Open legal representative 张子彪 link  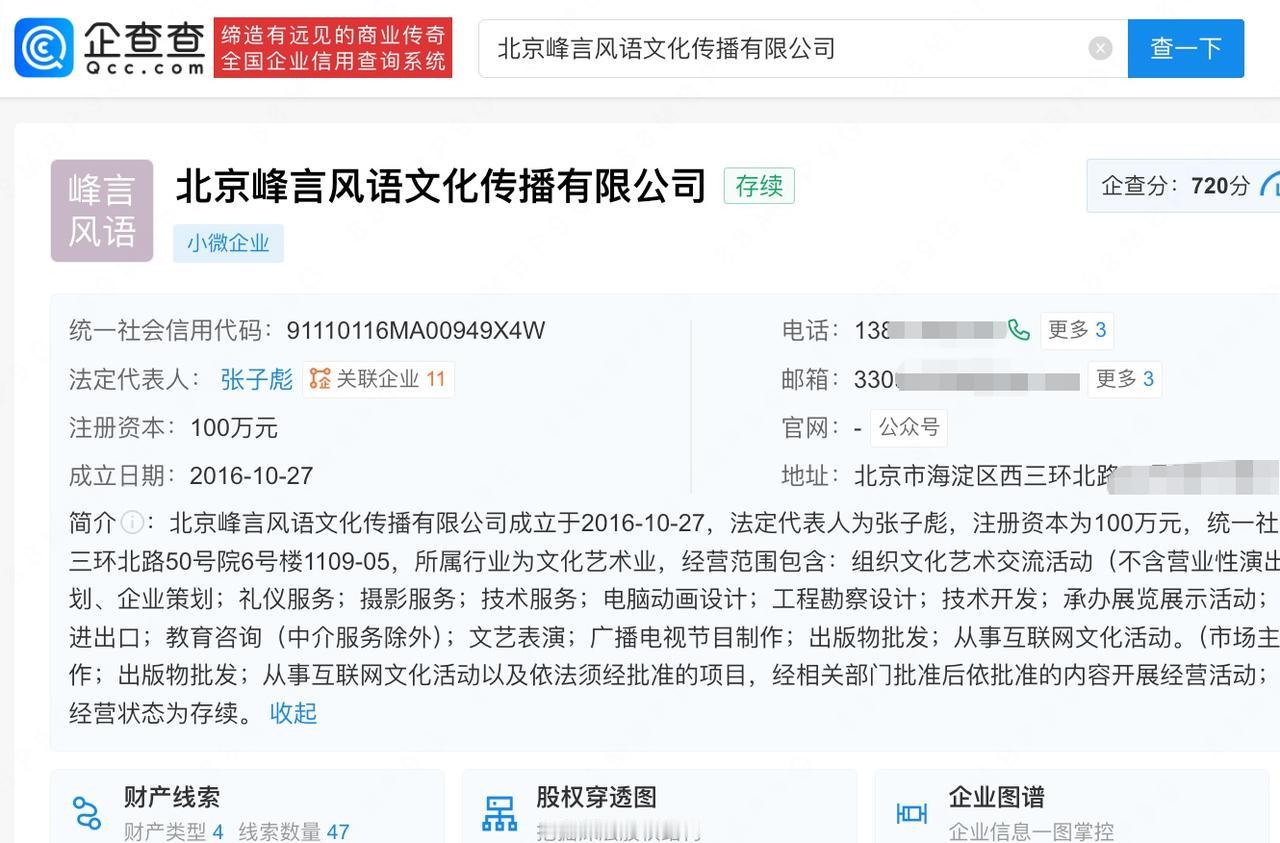click(x=256, y=379)
